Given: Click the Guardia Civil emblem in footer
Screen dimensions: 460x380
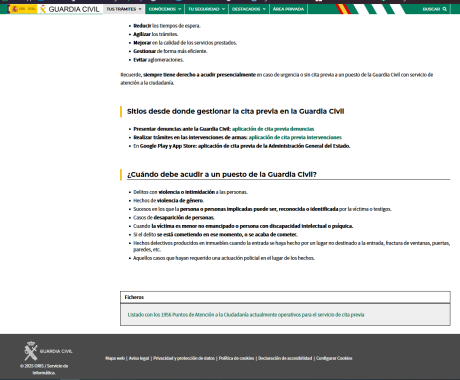Looking at the screenshot, I should 31,351.
